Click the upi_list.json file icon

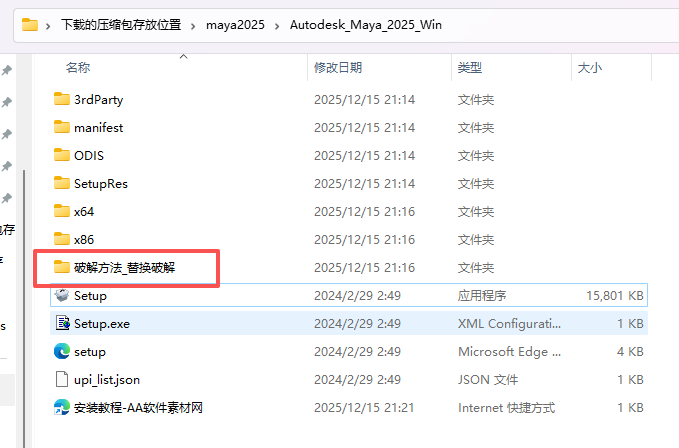[61, 380]
